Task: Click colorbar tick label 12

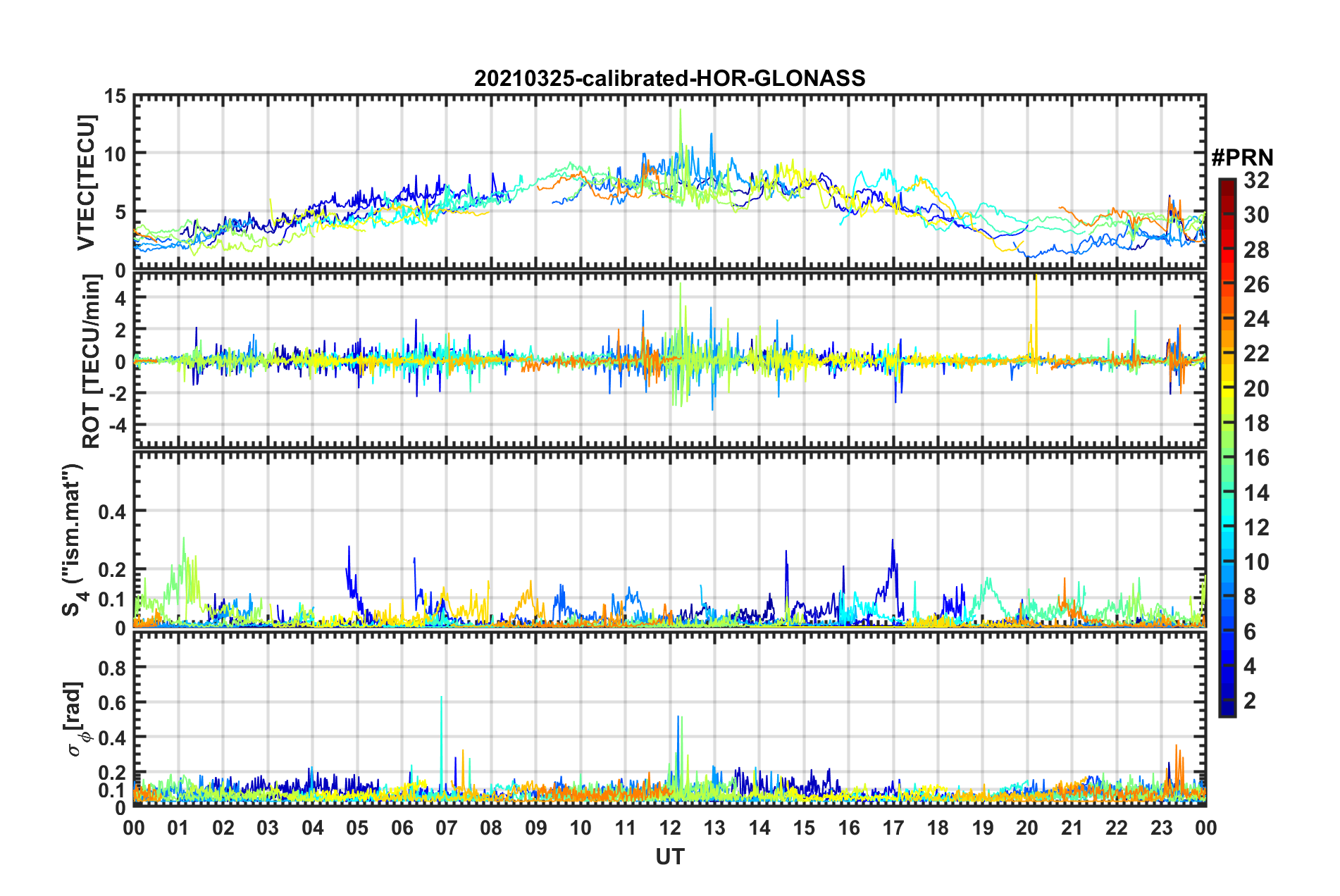Action: pos(1257,528)
